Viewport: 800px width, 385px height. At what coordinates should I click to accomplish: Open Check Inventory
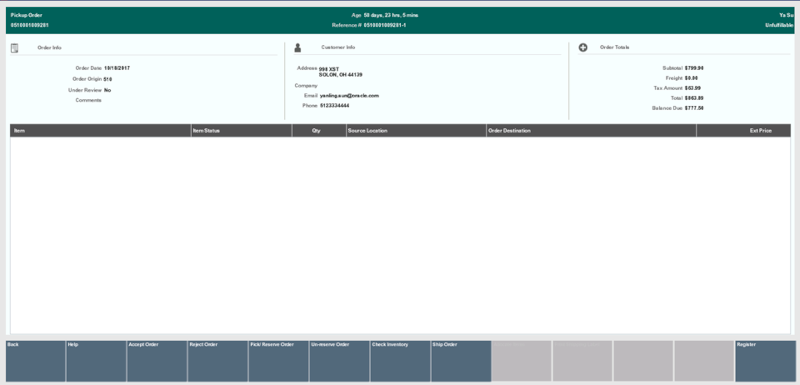(400, 361)
